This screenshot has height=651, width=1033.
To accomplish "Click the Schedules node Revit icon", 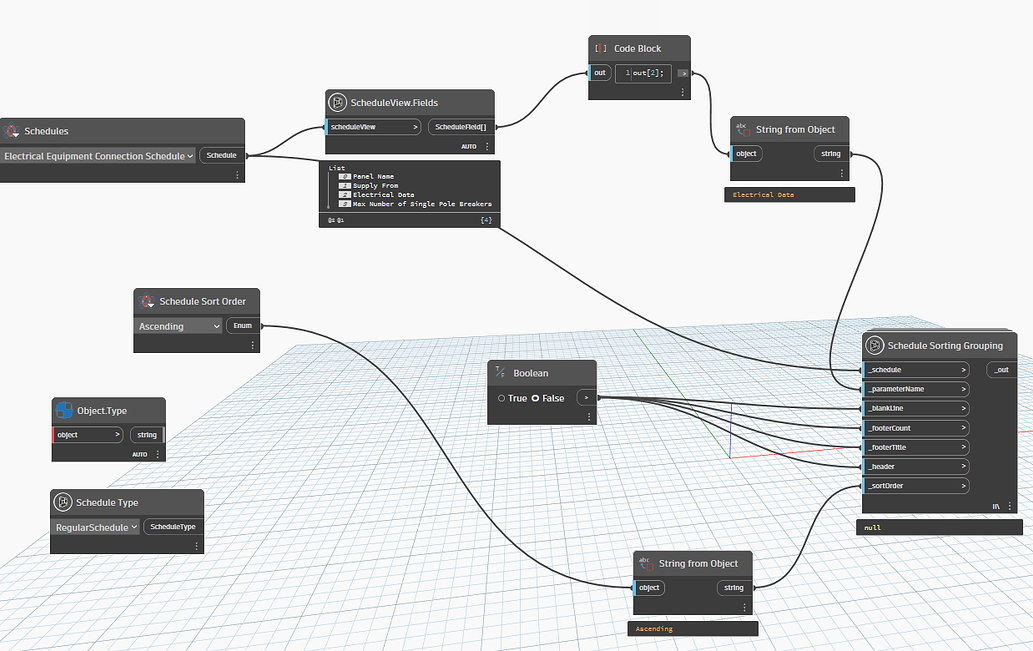I will [x=13, y=130].
